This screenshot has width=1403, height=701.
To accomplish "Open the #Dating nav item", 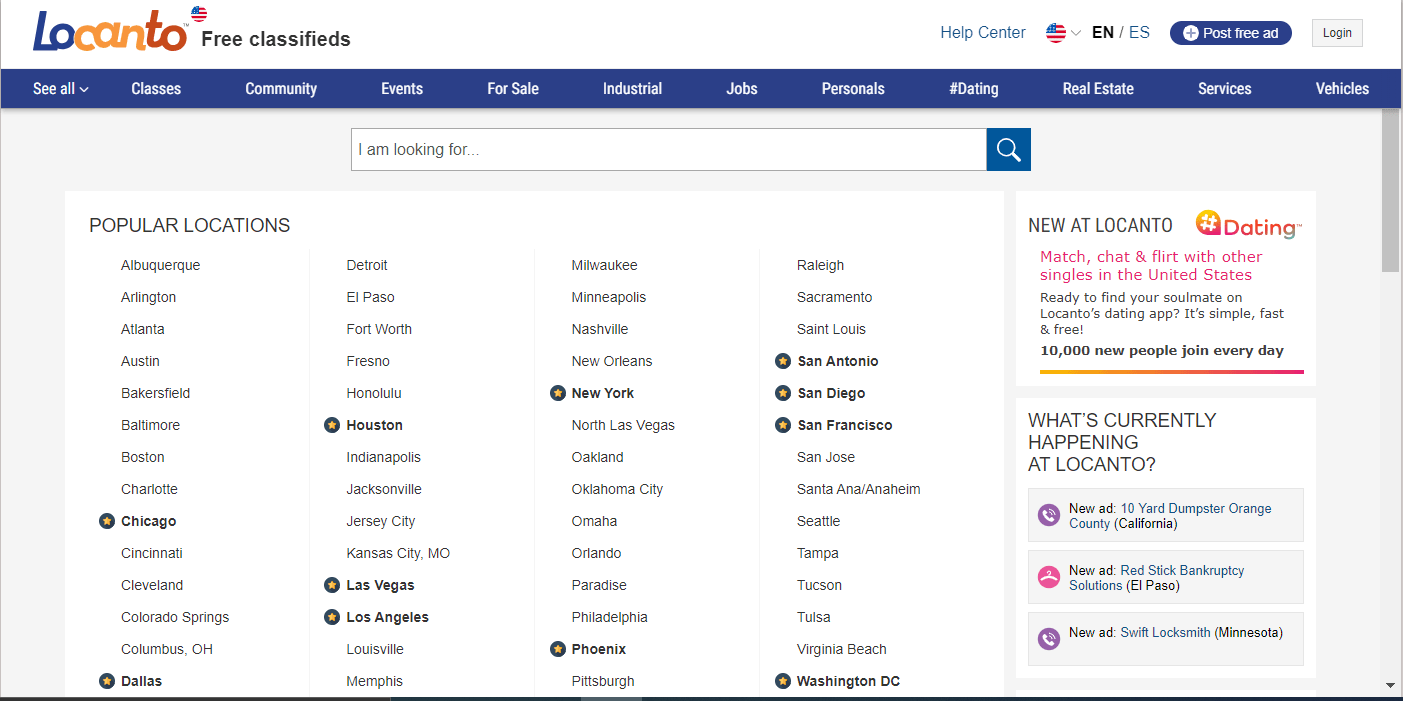I will click(x=974, y=89).
